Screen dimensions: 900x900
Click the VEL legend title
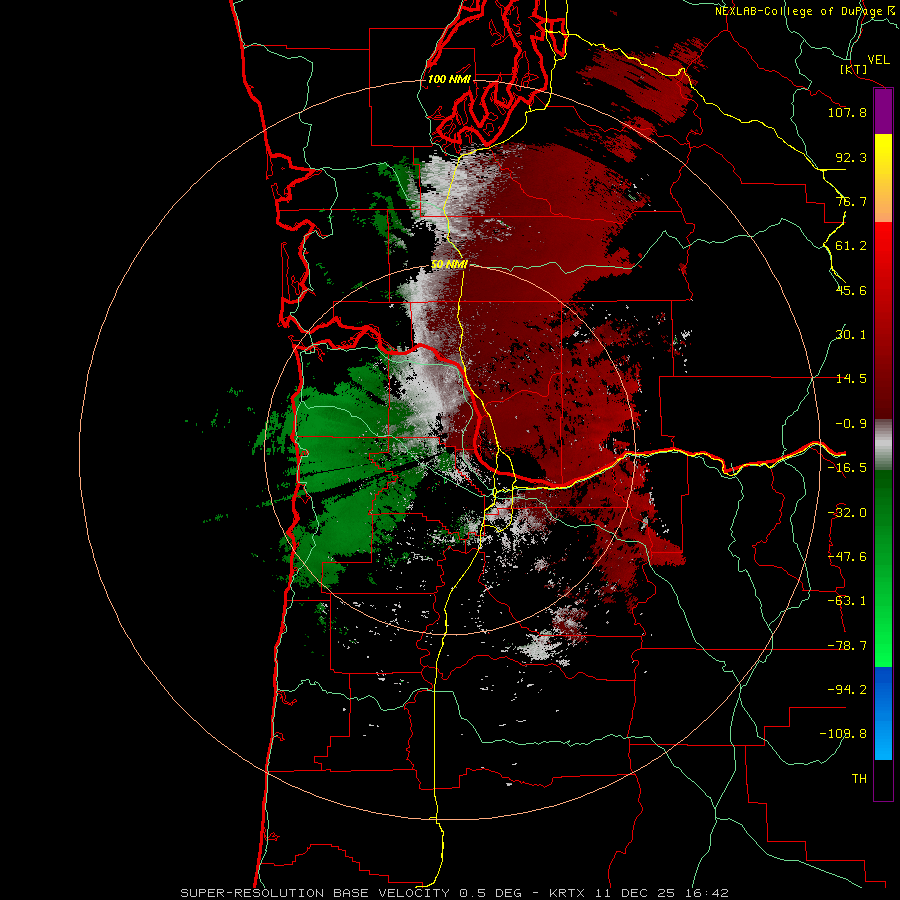(878, 60)
